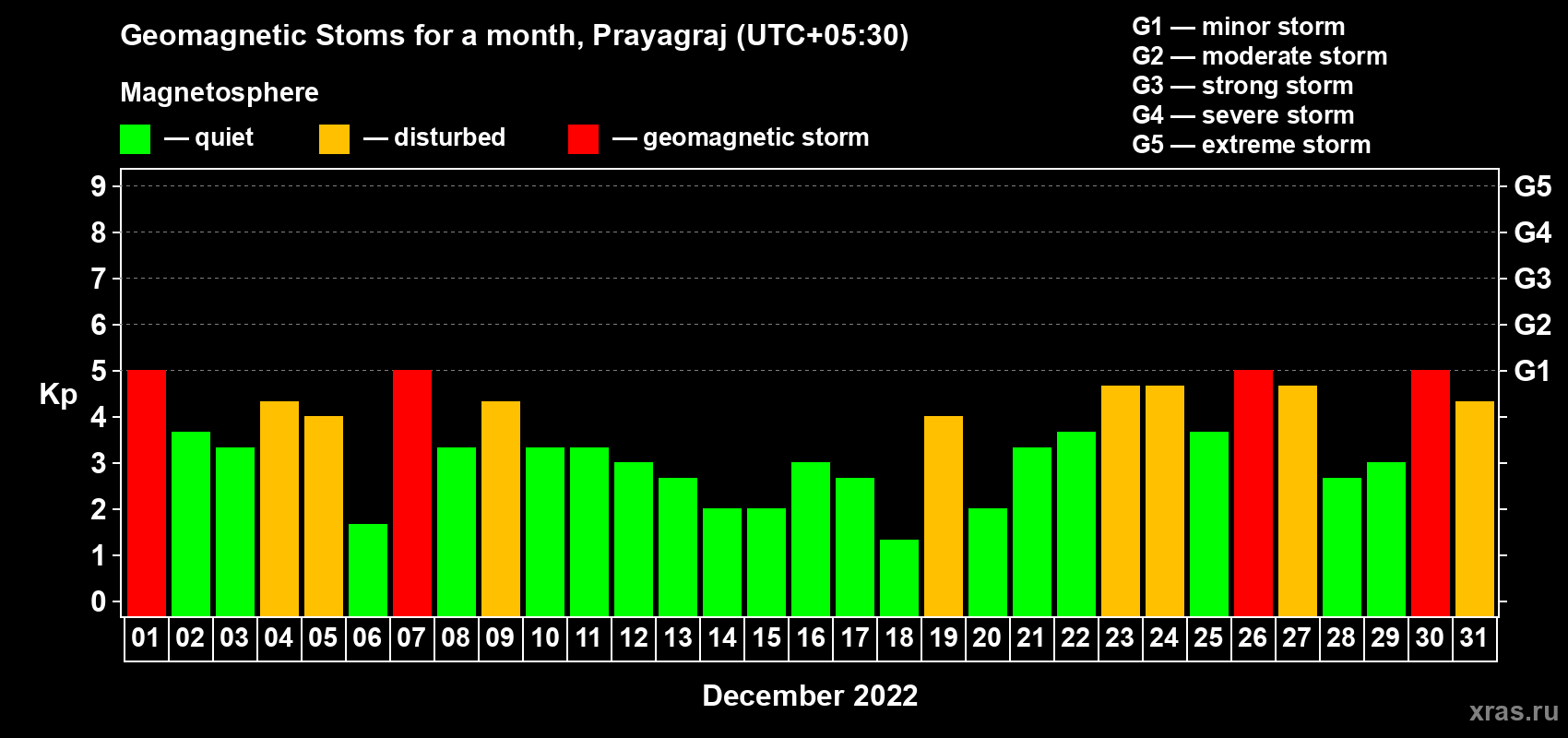1568x738 pixels.
Task: Click the G1 label on right axis
Action: (1532, 371)
